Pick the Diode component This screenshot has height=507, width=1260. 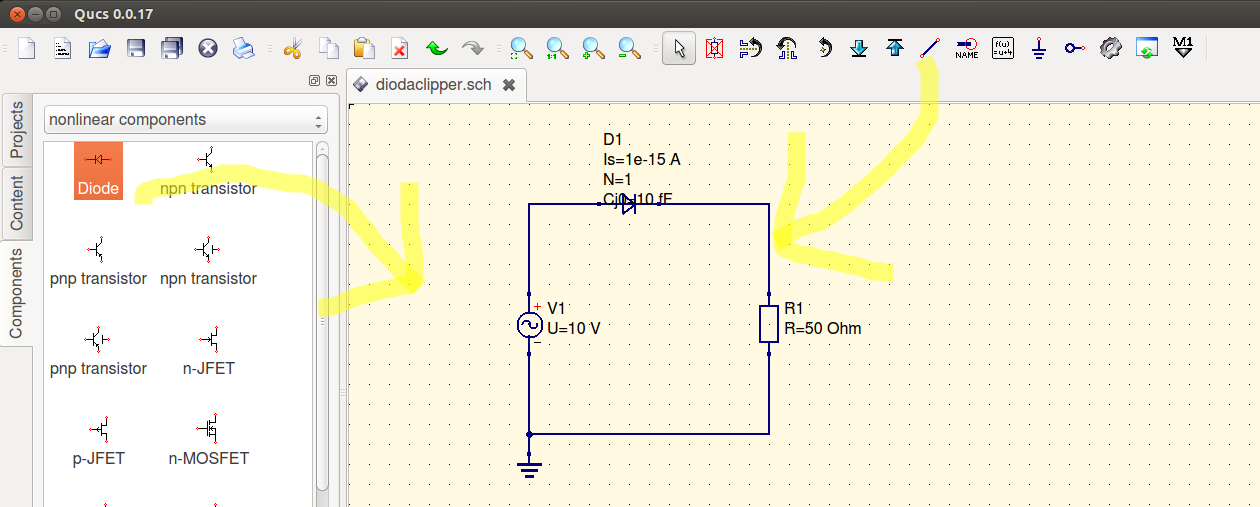98,171
